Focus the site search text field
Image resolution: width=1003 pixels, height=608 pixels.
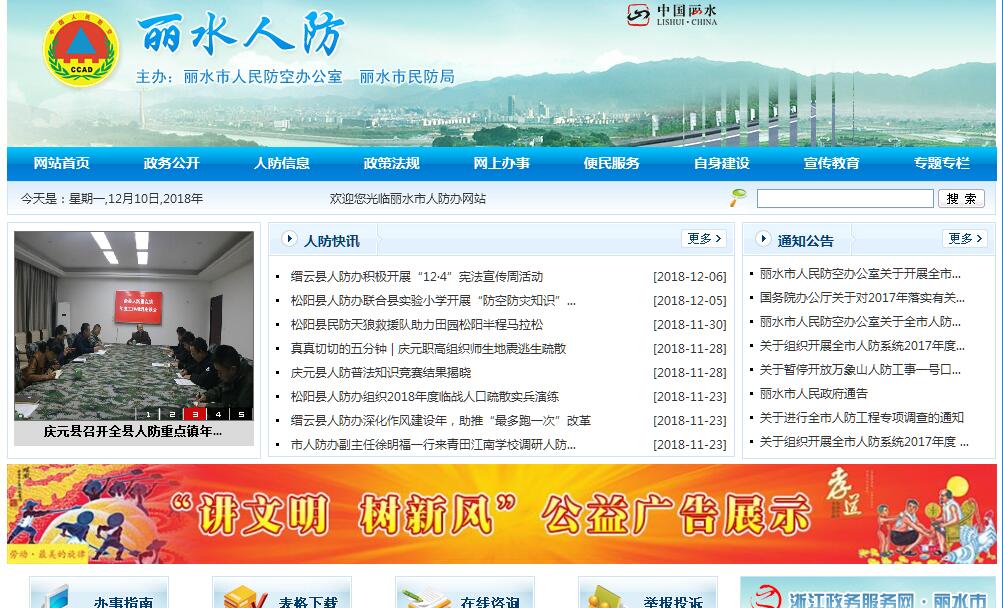click(845, 198)
